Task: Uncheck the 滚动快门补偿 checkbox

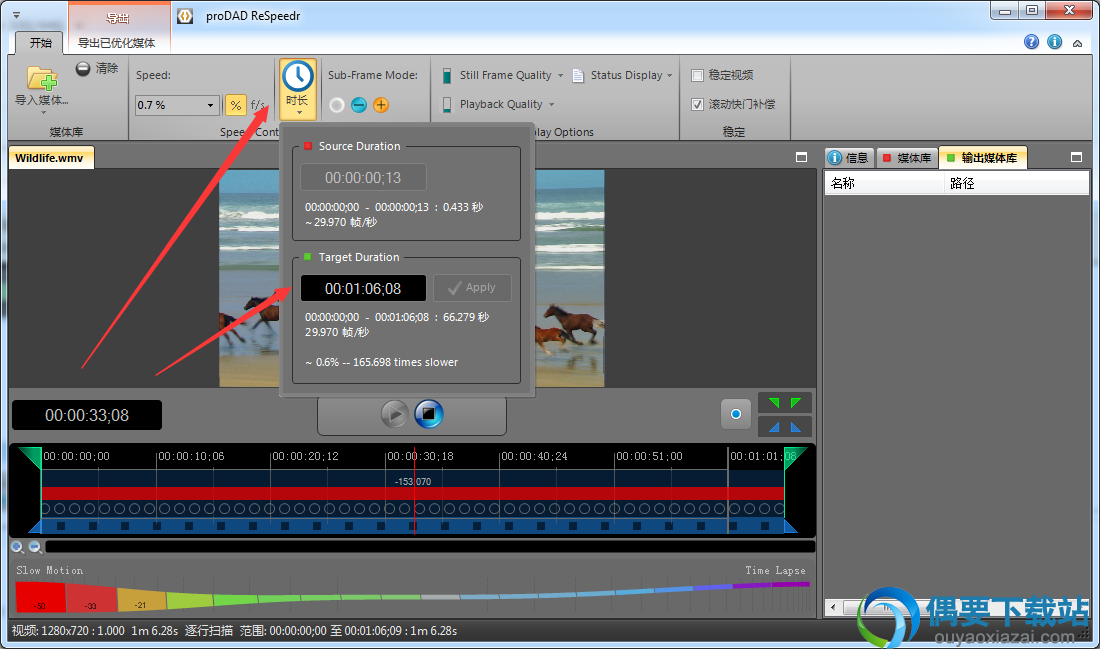Action: coord(697,105)
